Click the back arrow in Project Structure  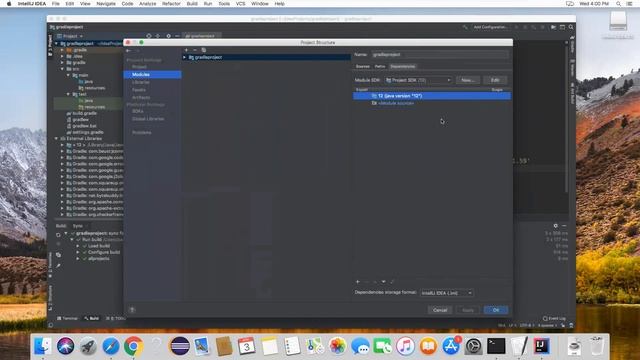point(129,50)
